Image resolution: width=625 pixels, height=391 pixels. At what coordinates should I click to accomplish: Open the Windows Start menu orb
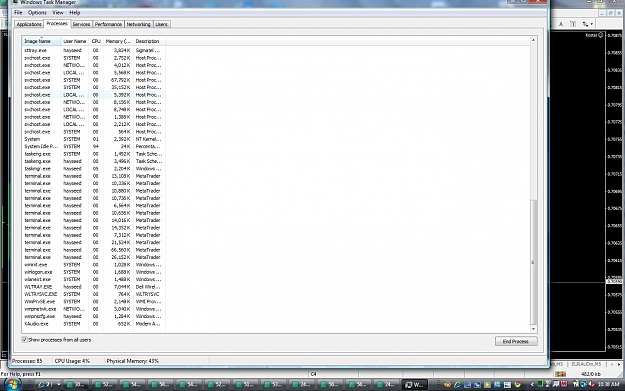(x=12, y=384)
